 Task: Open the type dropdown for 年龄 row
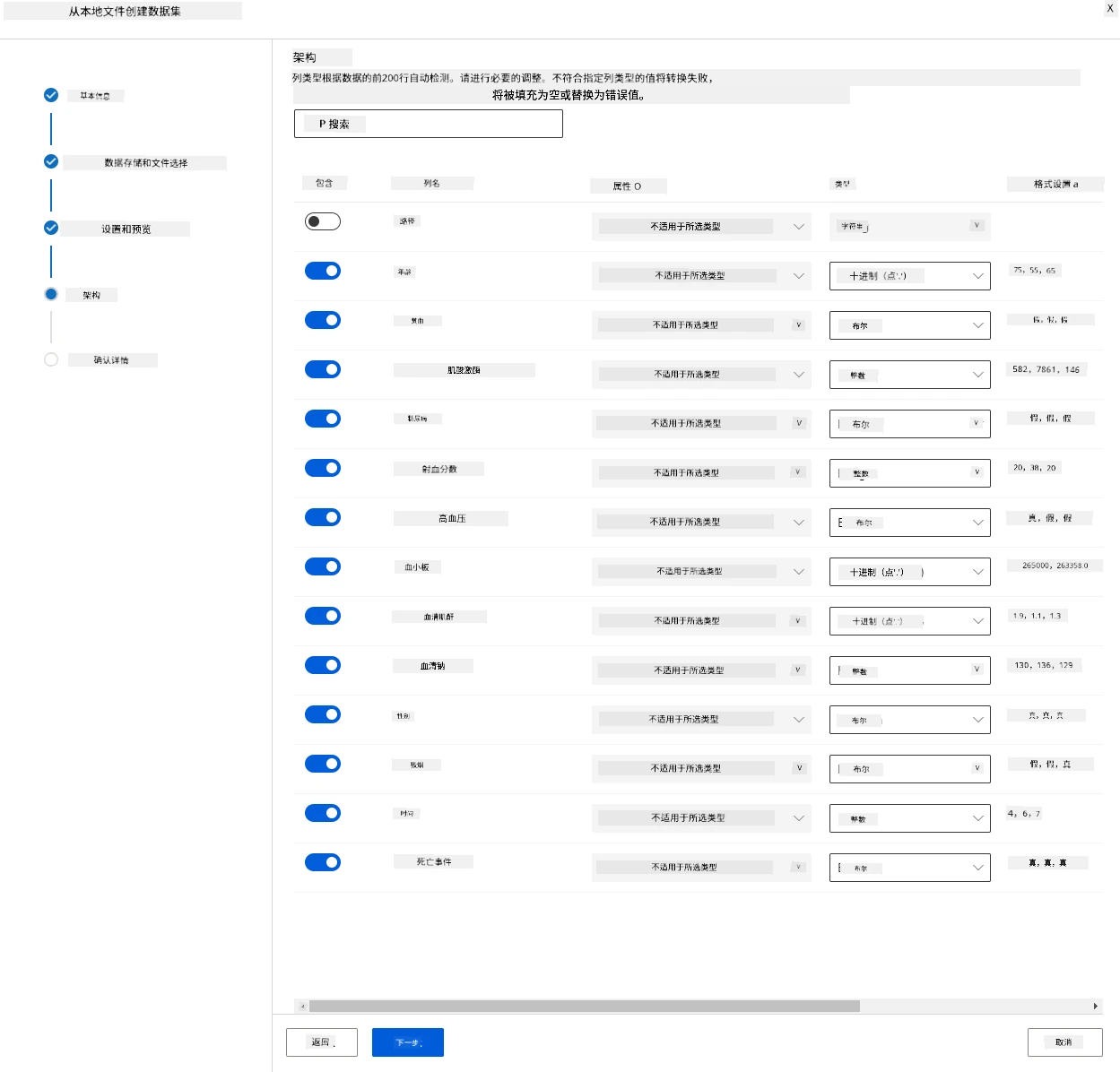910,276
